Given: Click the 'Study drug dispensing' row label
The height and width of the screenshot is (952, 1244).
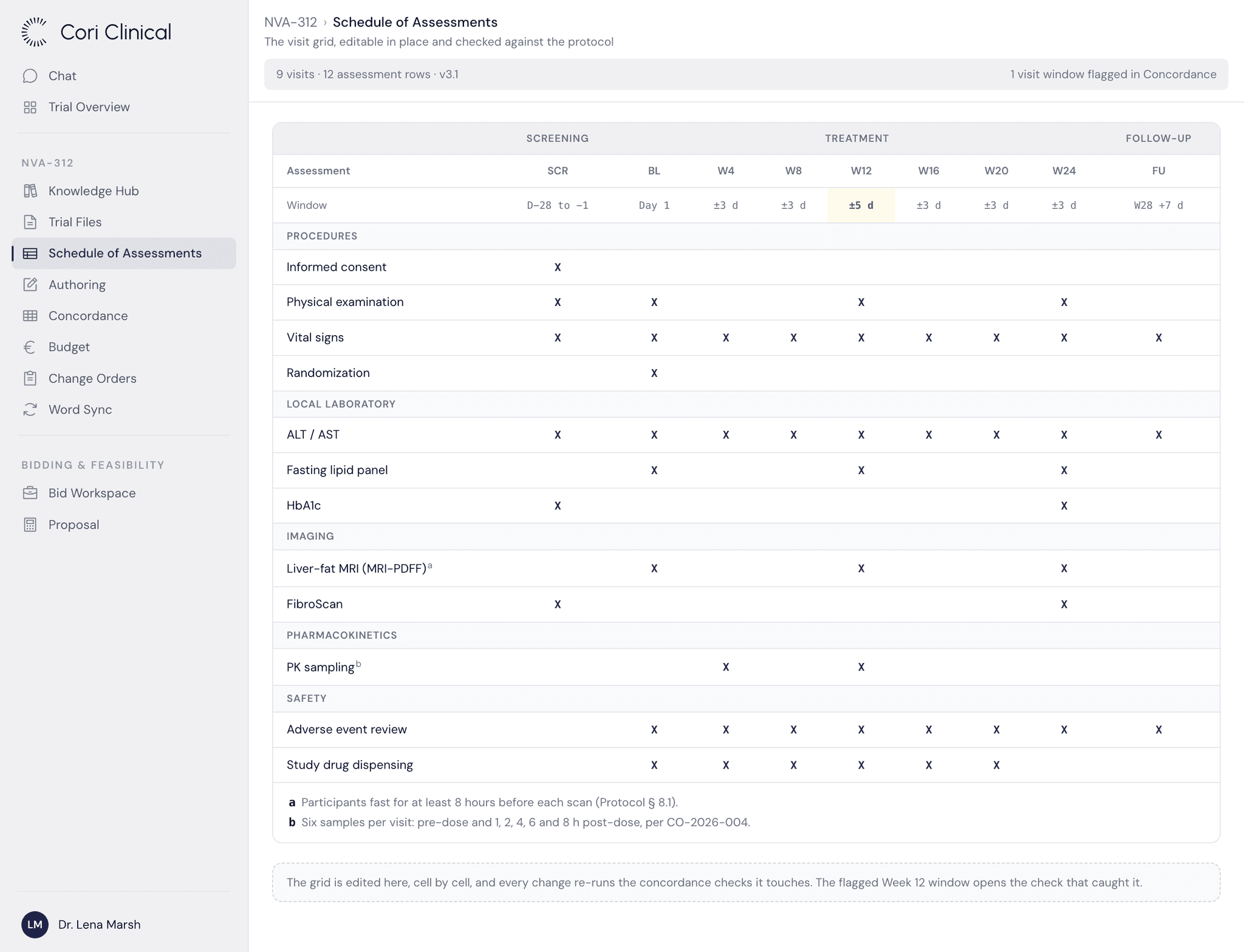Looking at the screenshot, I should (x=350, y=765).
